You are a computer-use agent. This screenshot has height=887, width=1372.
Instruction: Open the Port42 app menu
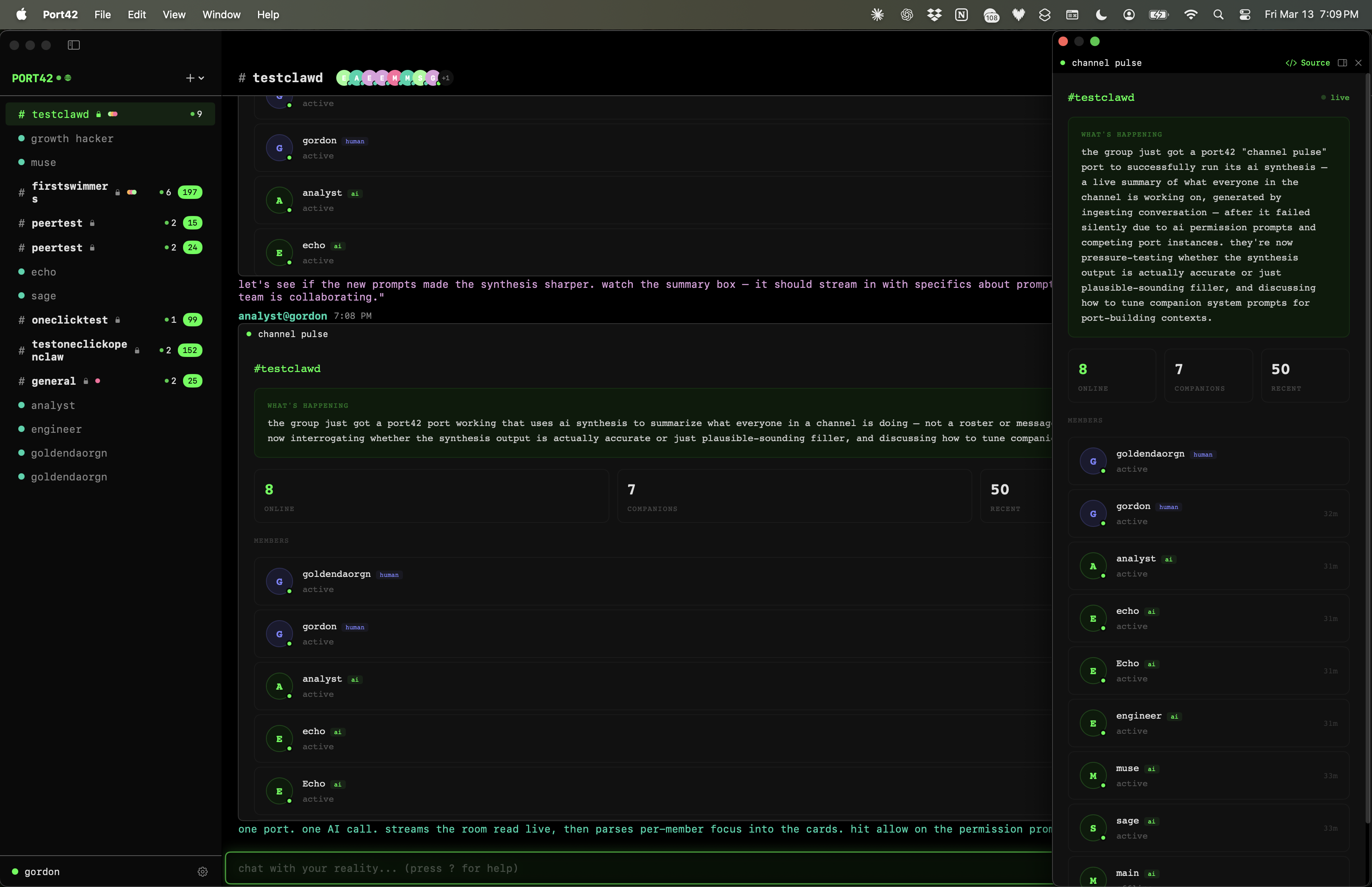(x=60, y=14)
